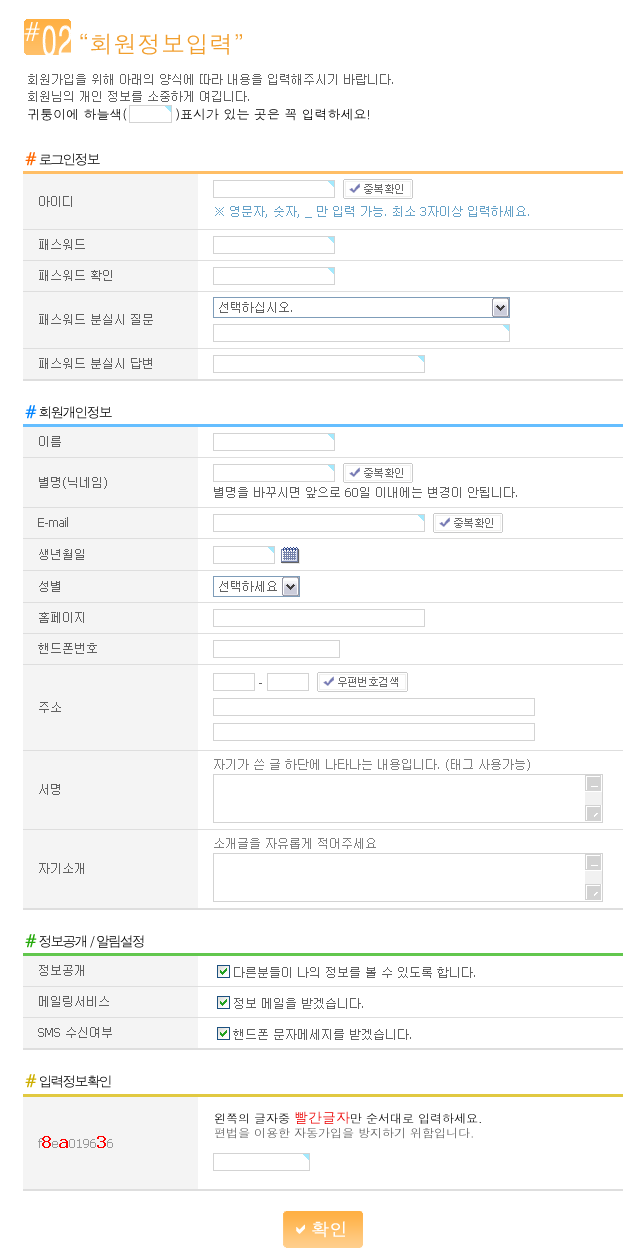
Task: Click the shrink icon in the 서명 textarea
Action: 594,785
